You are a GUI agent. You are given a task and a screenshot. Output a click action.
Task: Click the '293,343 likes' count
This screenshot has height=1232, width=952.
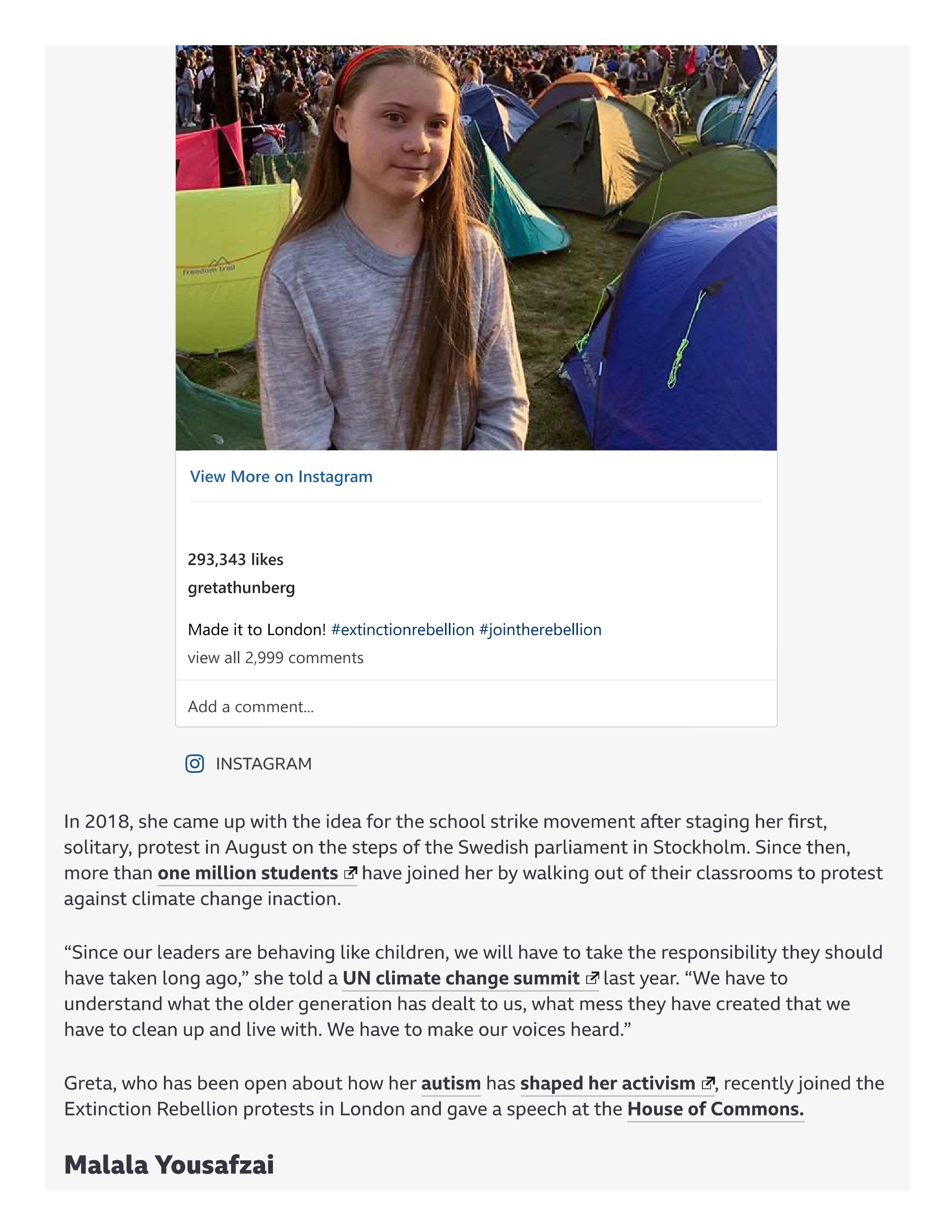click(235, 560)
